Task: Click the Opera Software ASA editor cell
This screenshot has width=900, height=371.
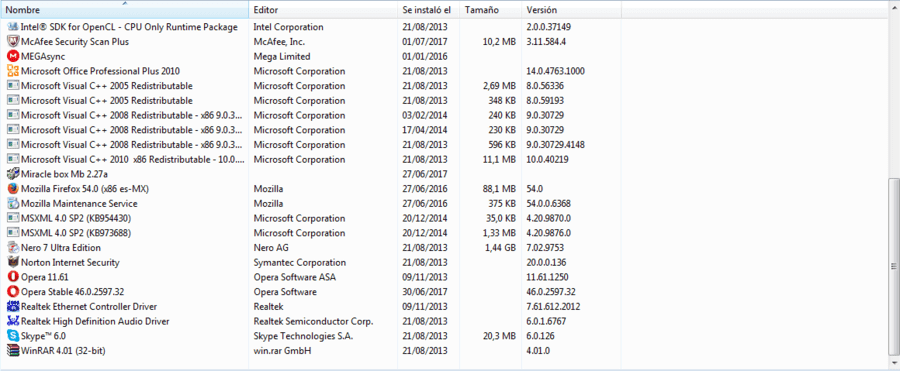Action: 294,277
